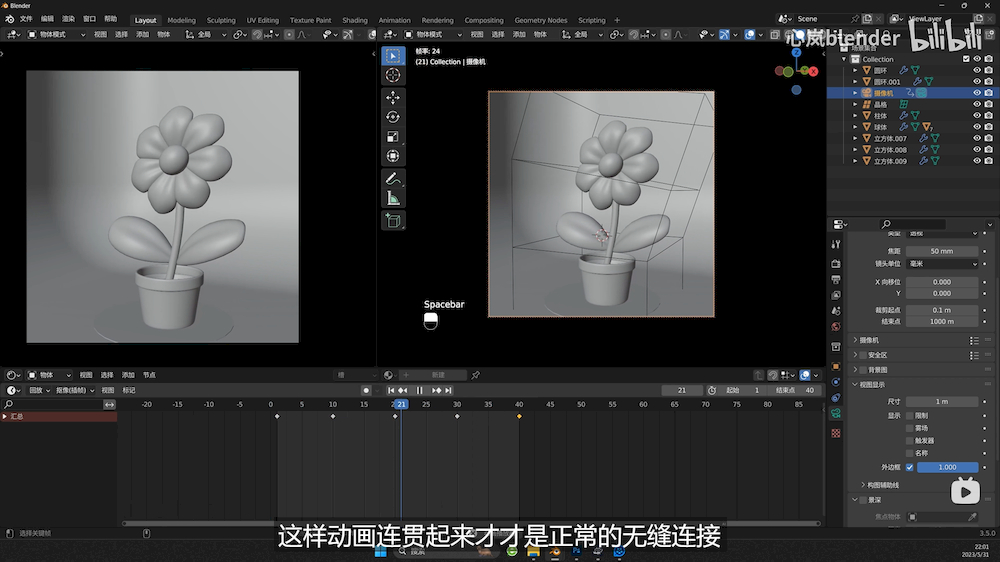Click the 外边框 opacity slider
The width and height of the screenshot is (1000, 562).
pos(947,468)
